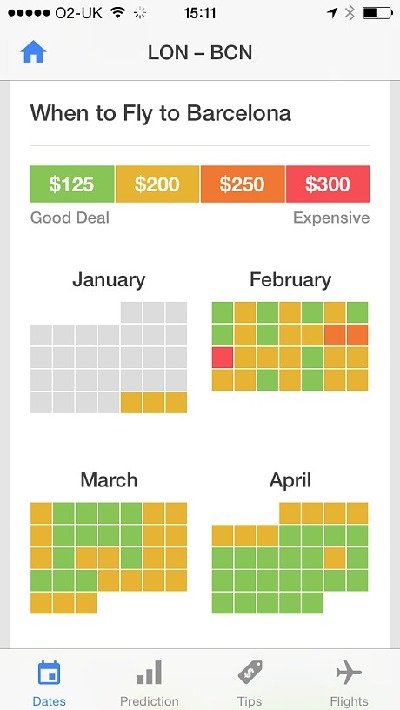Tap the January month heading
The width and height of the screenshot is (400, 710).
pyautogui.click(x=109, y=280)
